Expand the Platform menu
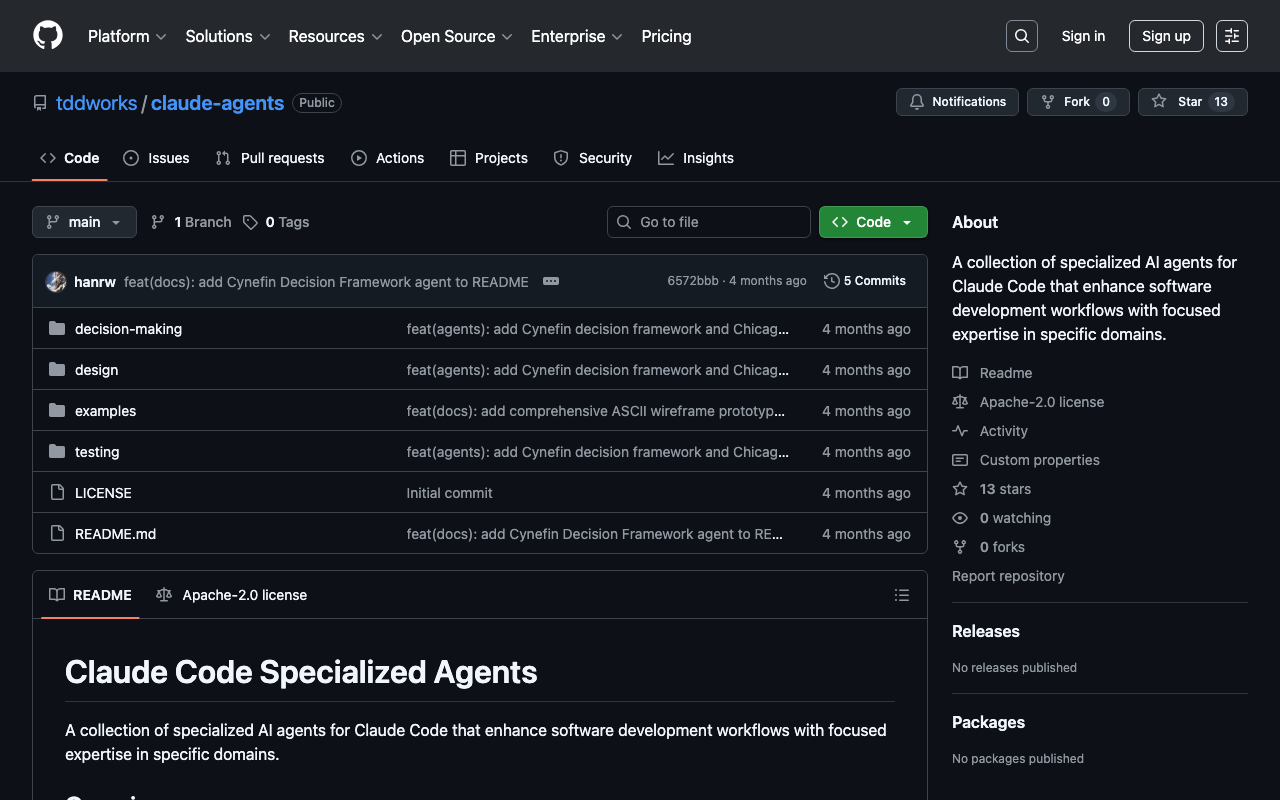Image resolution: width=1280 pixels, height=800 pixels. point(127,36)
